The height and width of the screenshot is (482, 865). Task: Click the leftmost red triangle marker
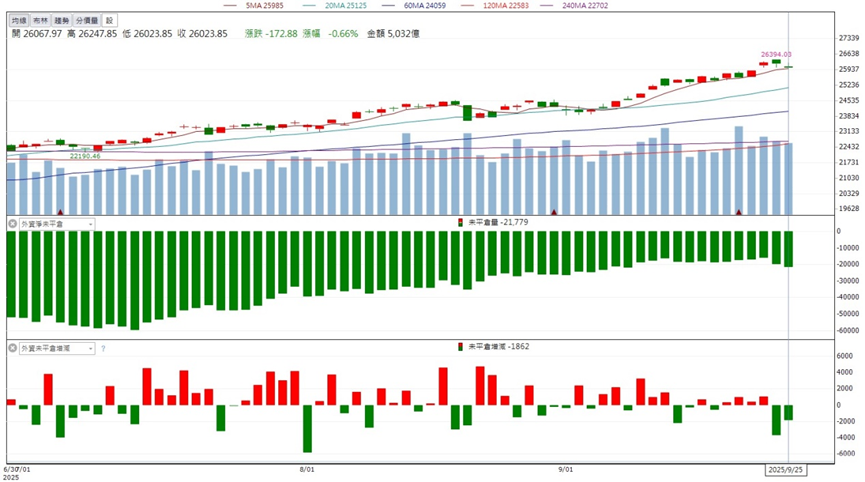coord(60,212)
